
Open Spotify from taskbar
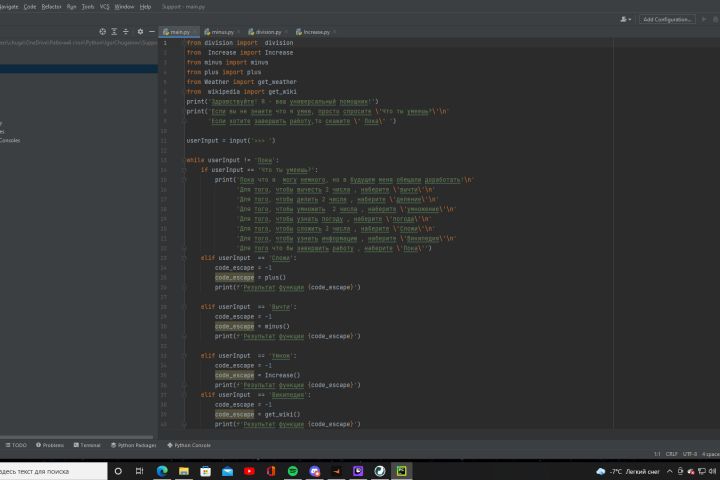[x=292, y=471]
